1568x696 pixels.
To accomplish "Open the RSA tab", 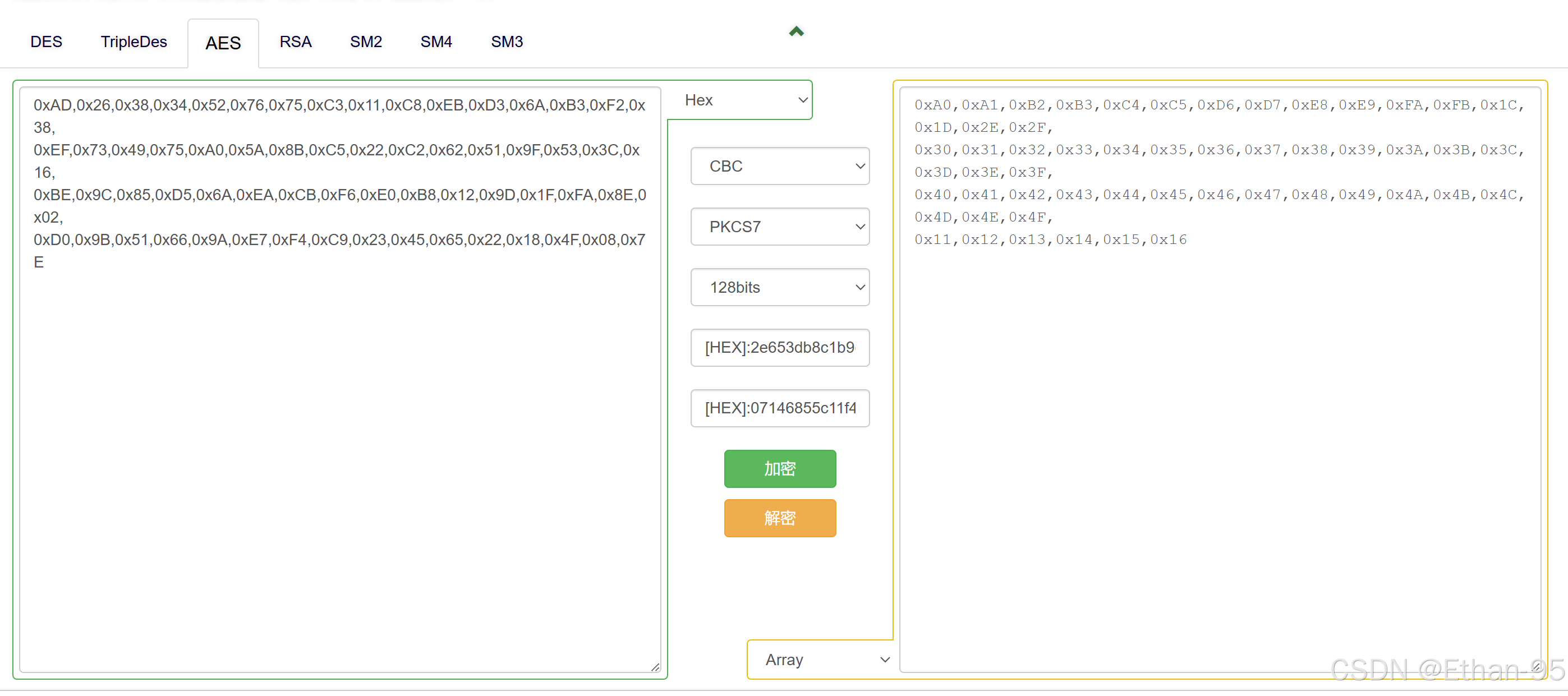I will 296,42.
